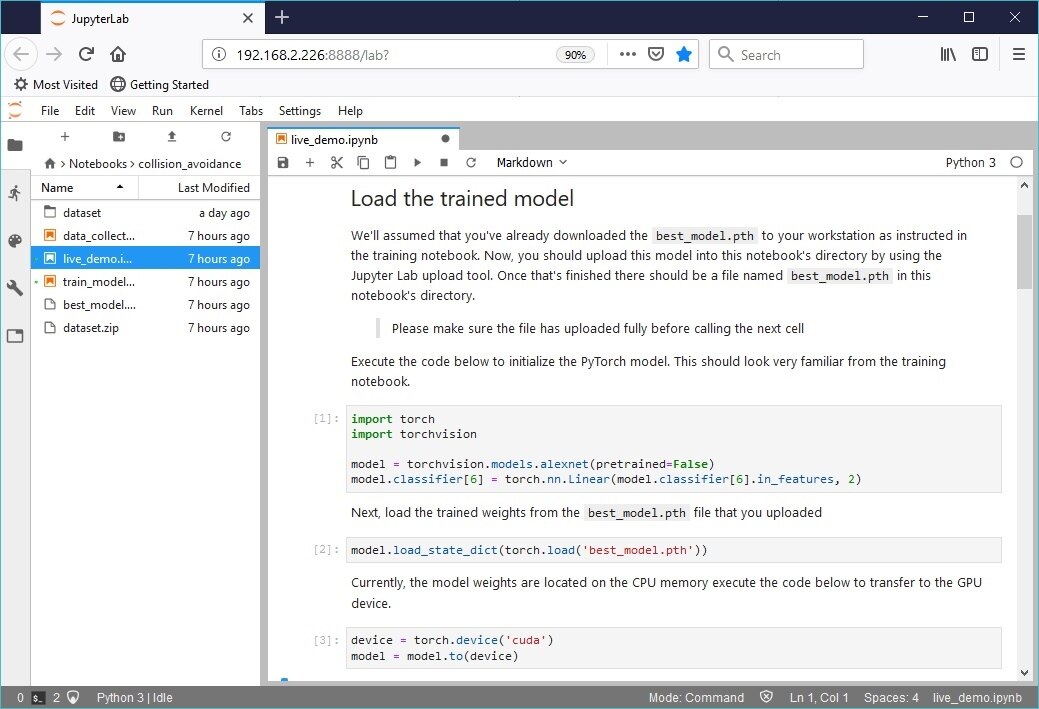
Task: Interrupt the kernel with stop icon
Action: [x=444, y=162]
